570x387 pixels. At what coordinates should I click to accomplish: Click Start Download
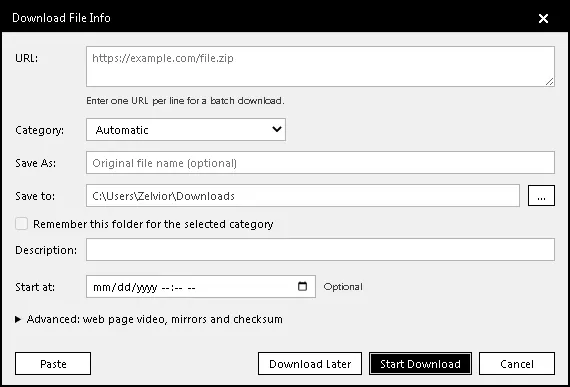coord(420,363)
